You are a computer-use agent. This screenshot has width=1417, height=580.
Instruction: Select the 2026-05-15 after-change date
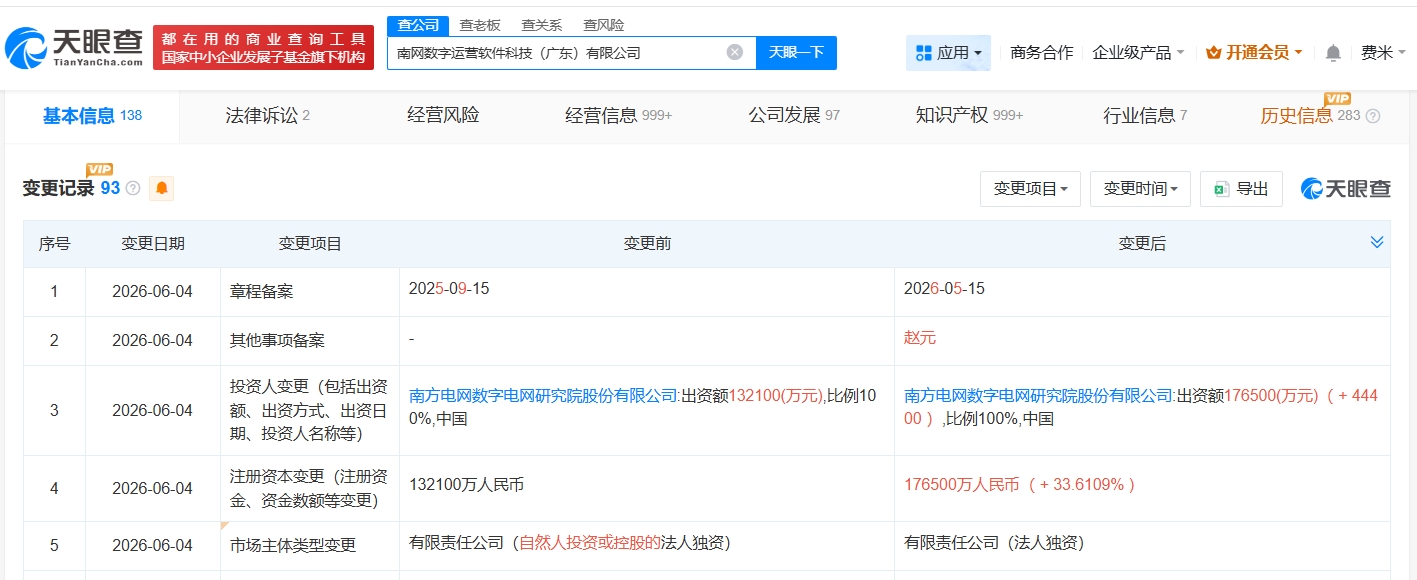click(944, 288)
